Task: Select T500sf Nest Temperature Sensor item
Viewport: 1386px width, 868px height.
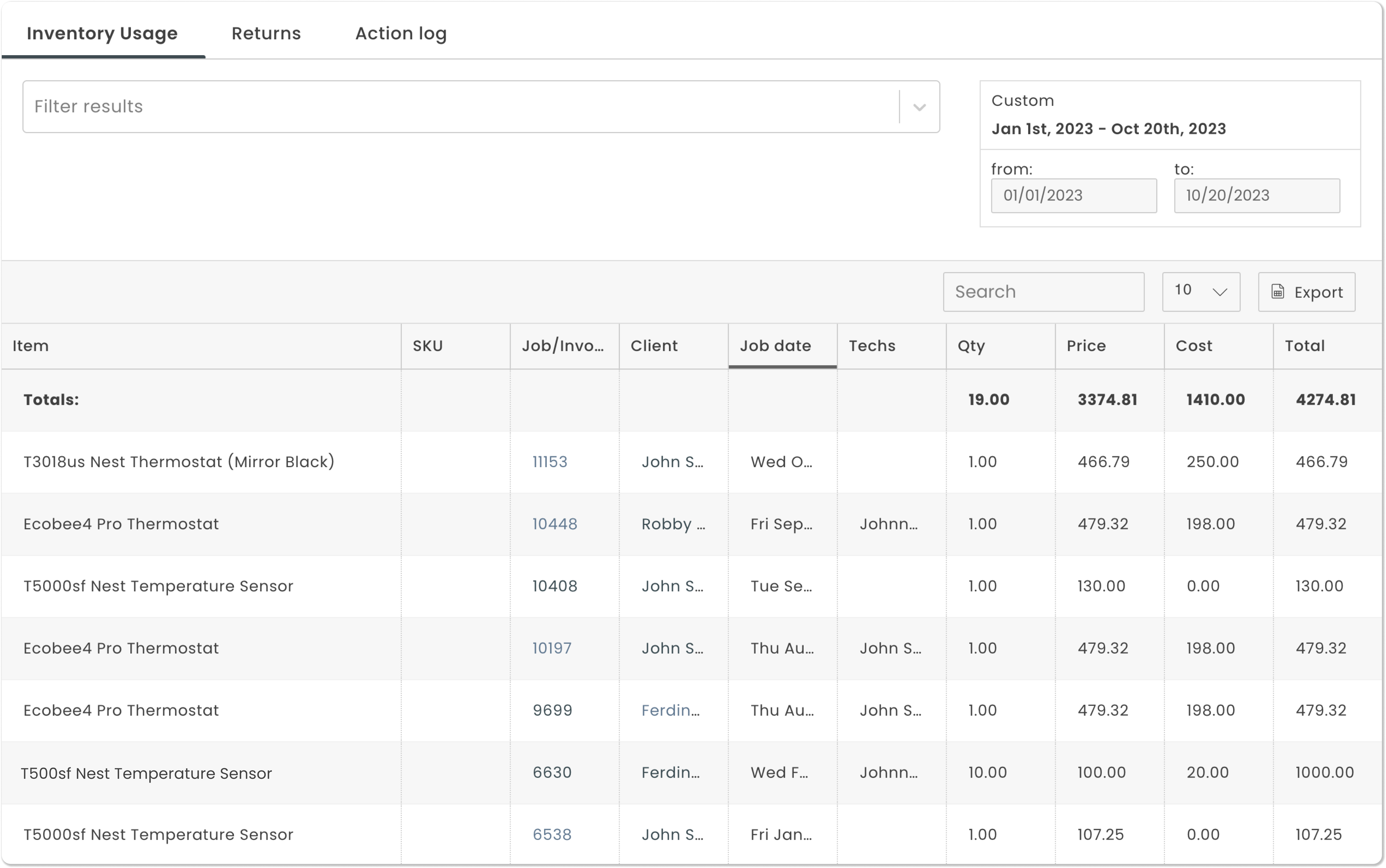Action: tap(146, 774)
